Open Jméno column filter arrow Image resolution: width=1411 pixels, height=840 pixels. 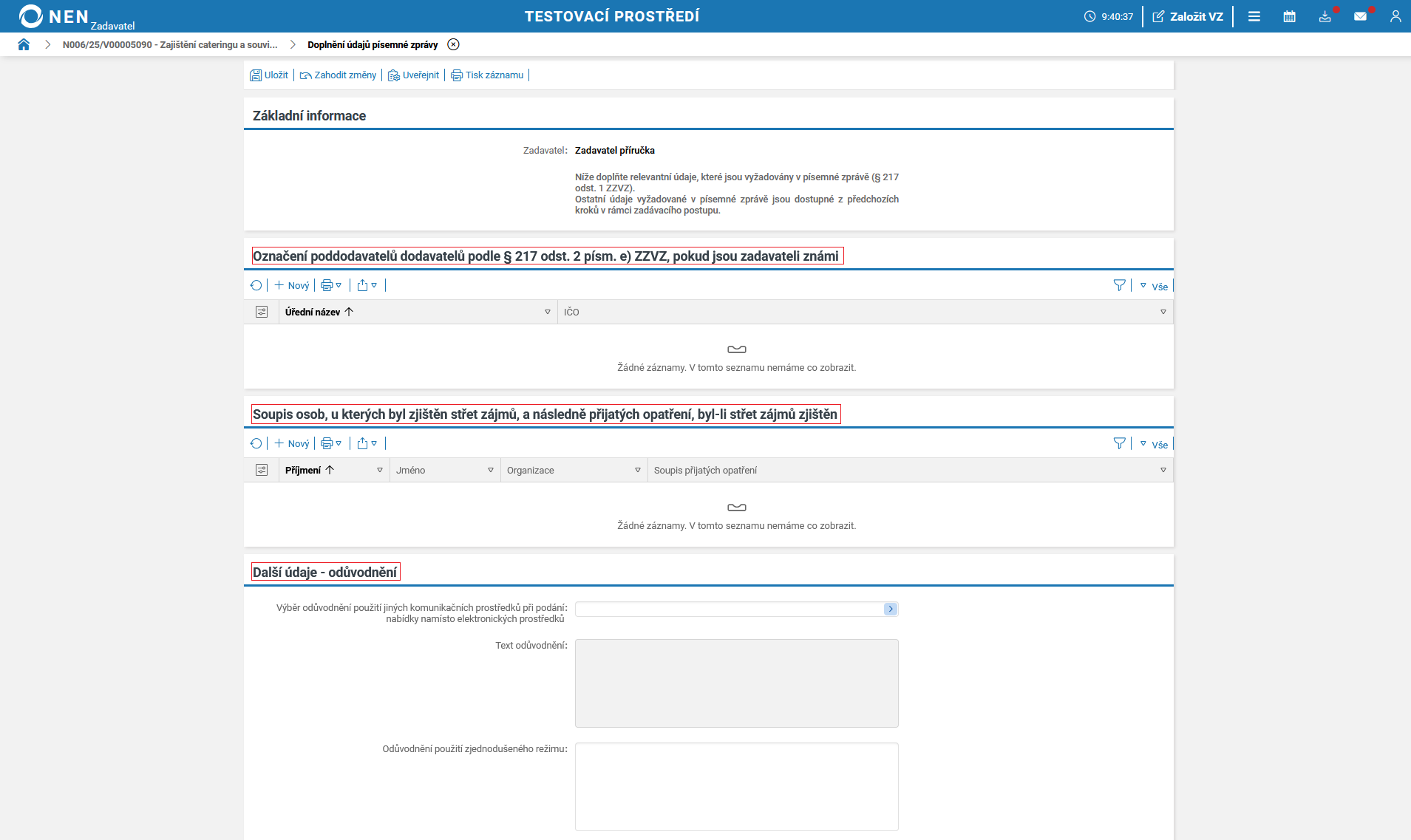tap(491, 470)
